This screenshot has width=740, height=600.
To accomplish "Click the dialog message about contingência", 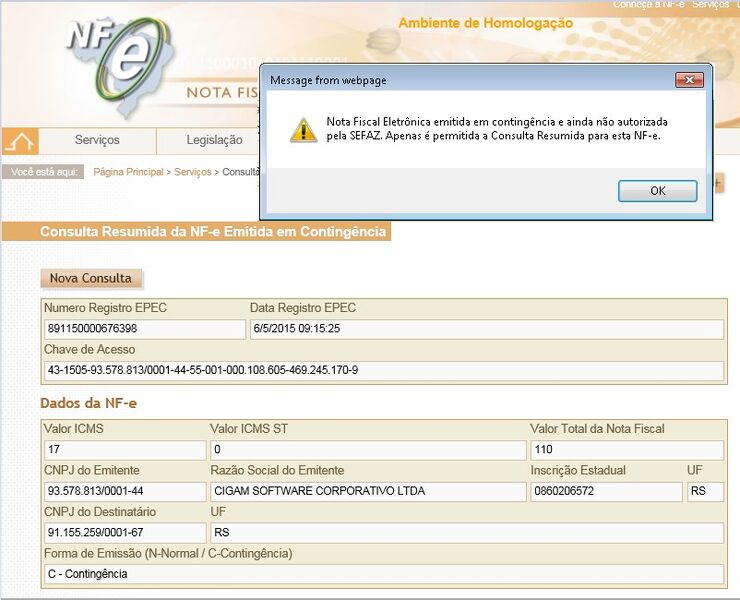I will [x=497, y=129].
